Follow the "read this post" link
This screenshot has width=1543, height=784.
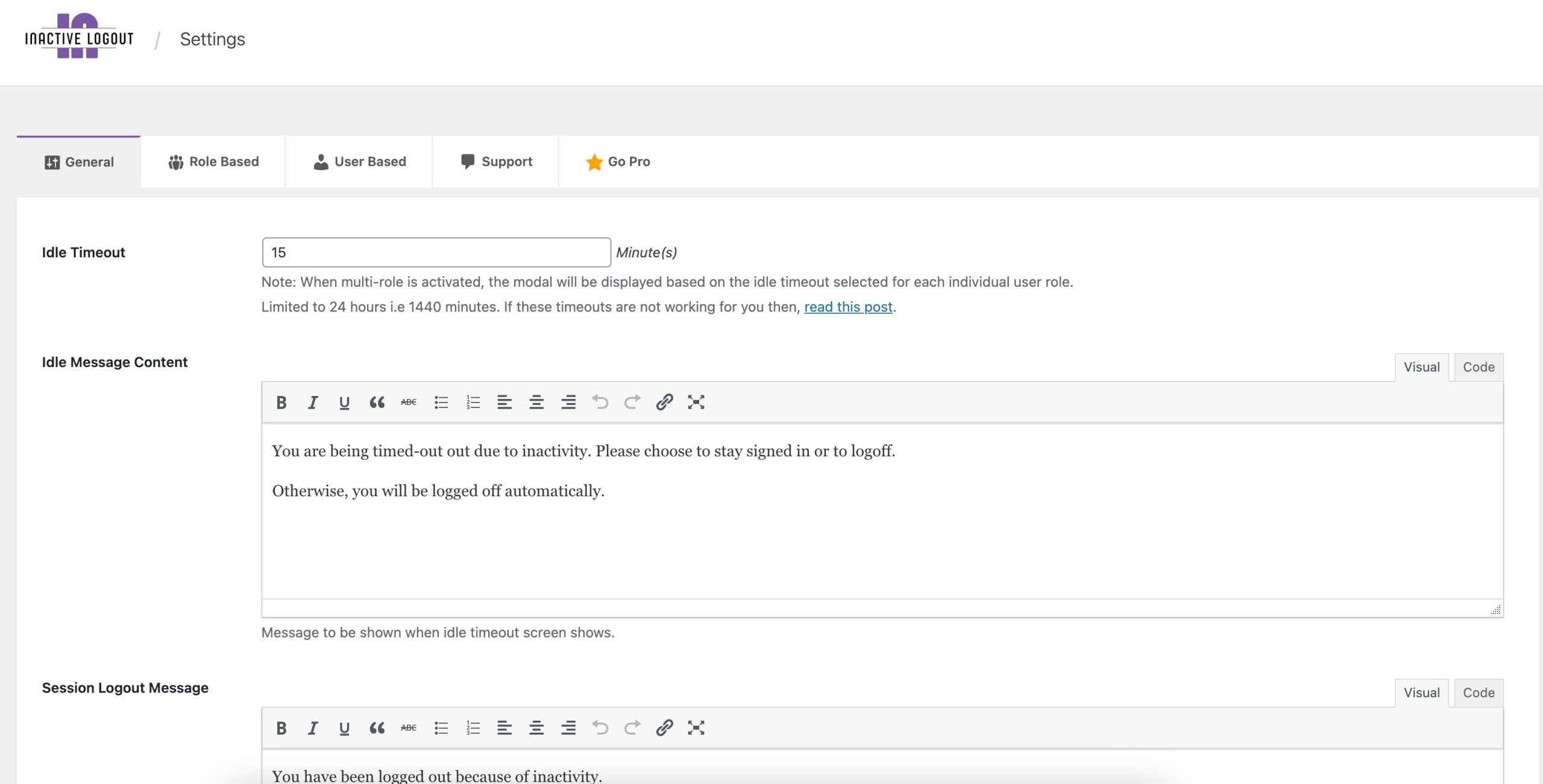click(848, 307)
